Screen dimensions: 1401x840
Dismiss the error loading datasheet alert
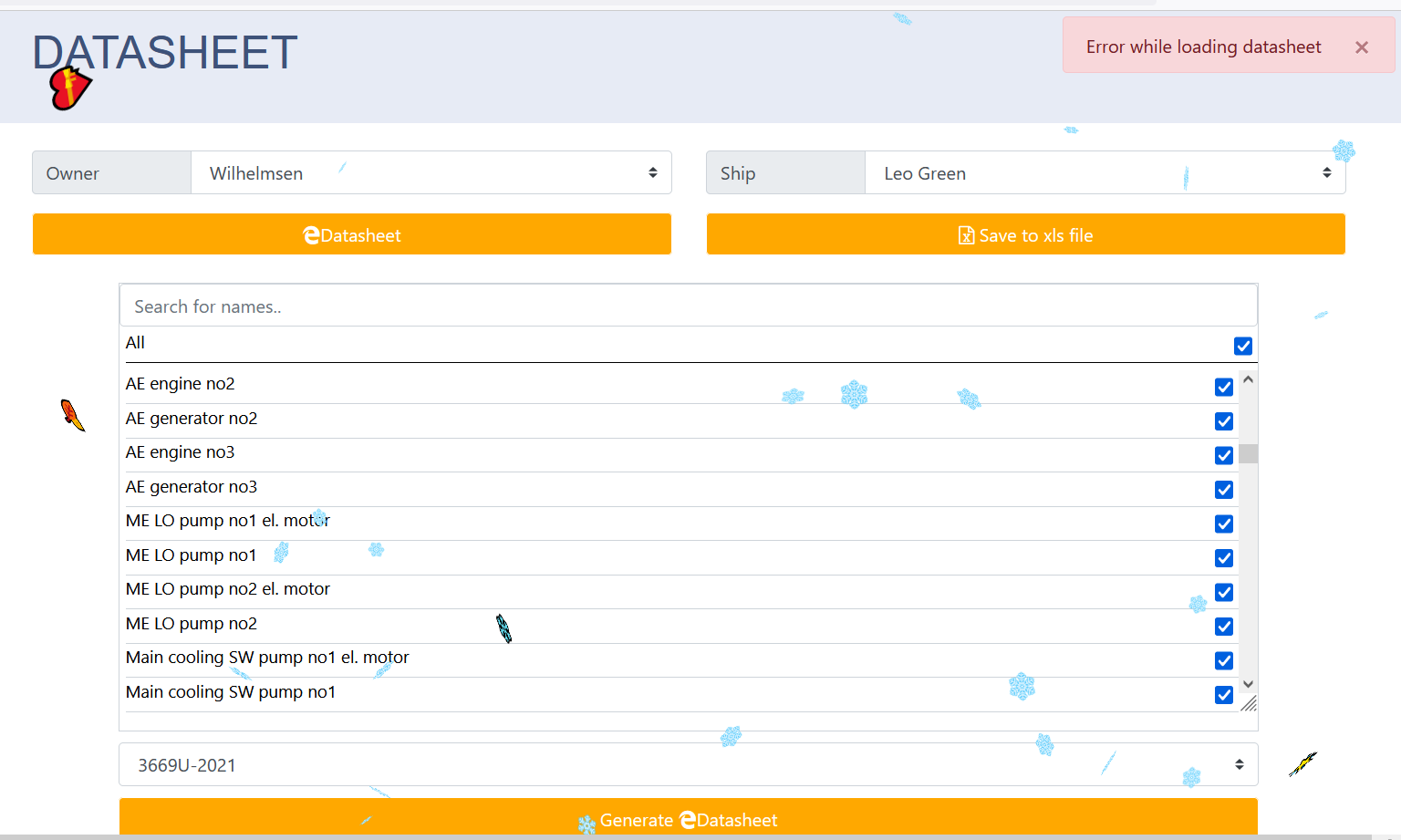click(x=1361, y=47)
